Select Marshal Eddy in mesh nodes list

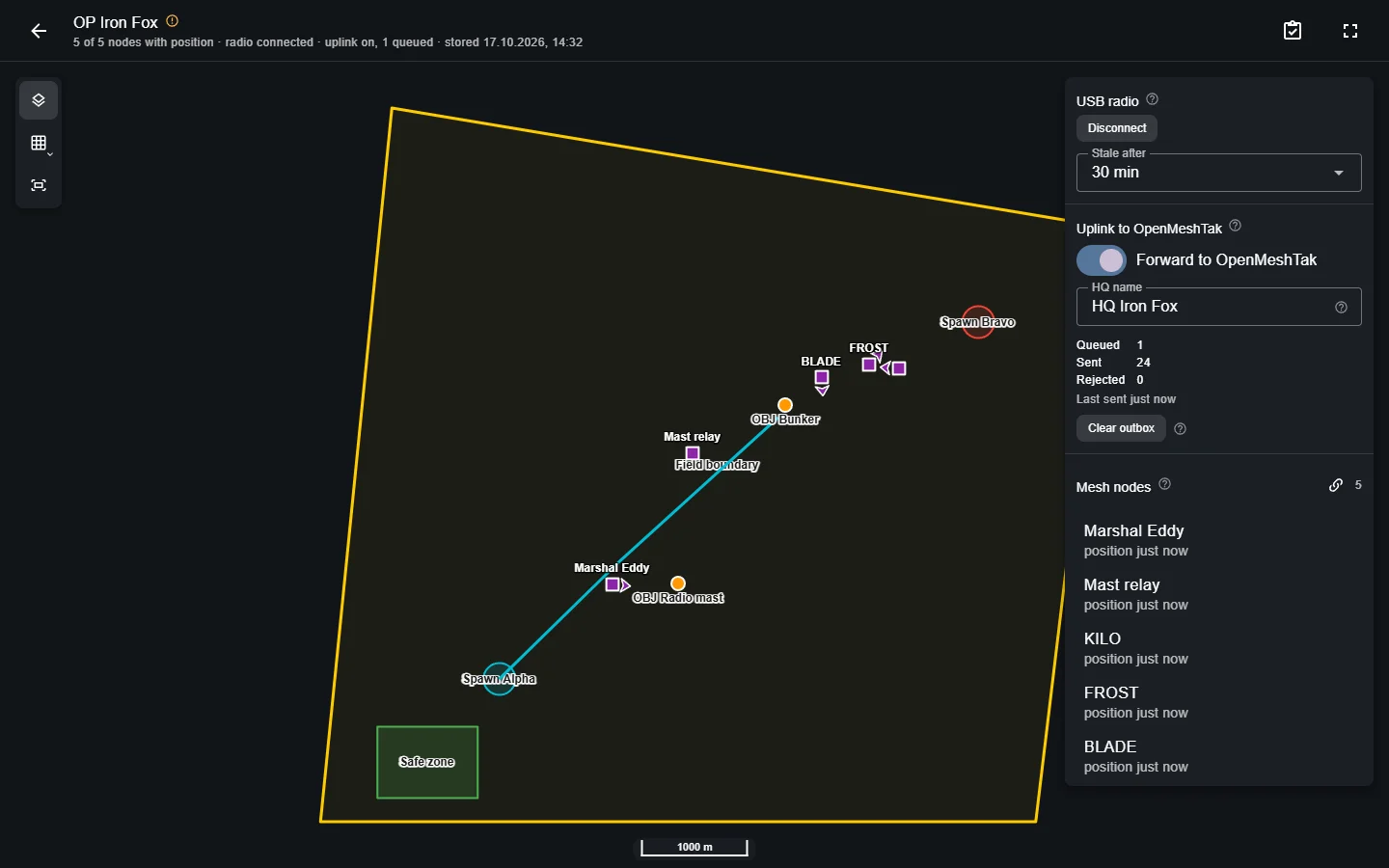pyautogui.click(x=1219, y=540)
